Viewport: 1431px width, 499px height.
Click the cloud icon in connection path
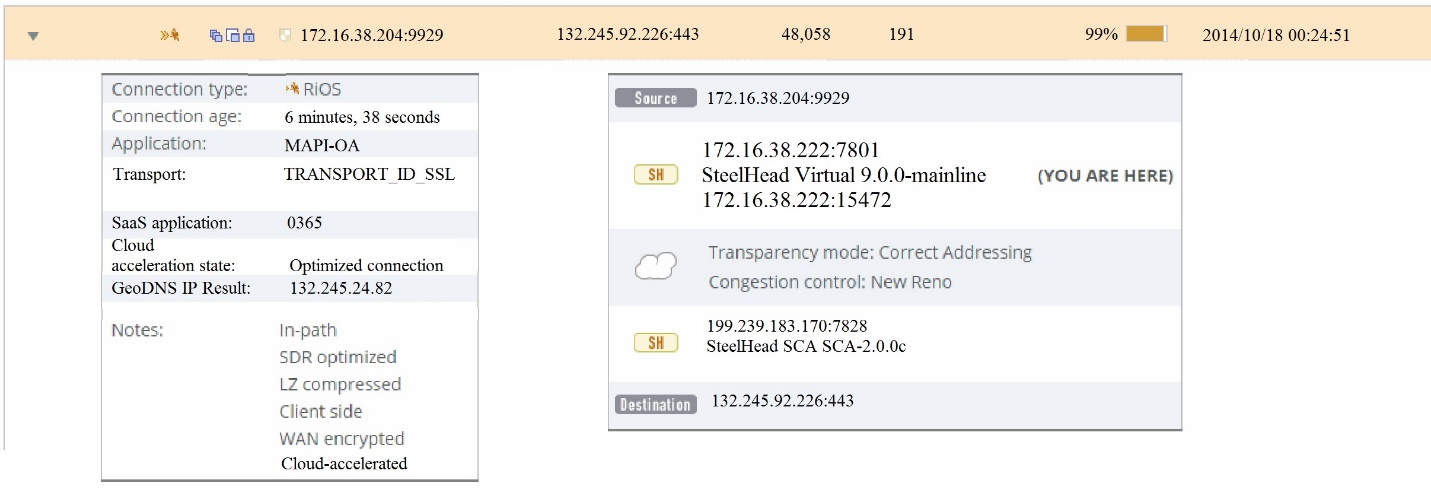pos(656,266)
